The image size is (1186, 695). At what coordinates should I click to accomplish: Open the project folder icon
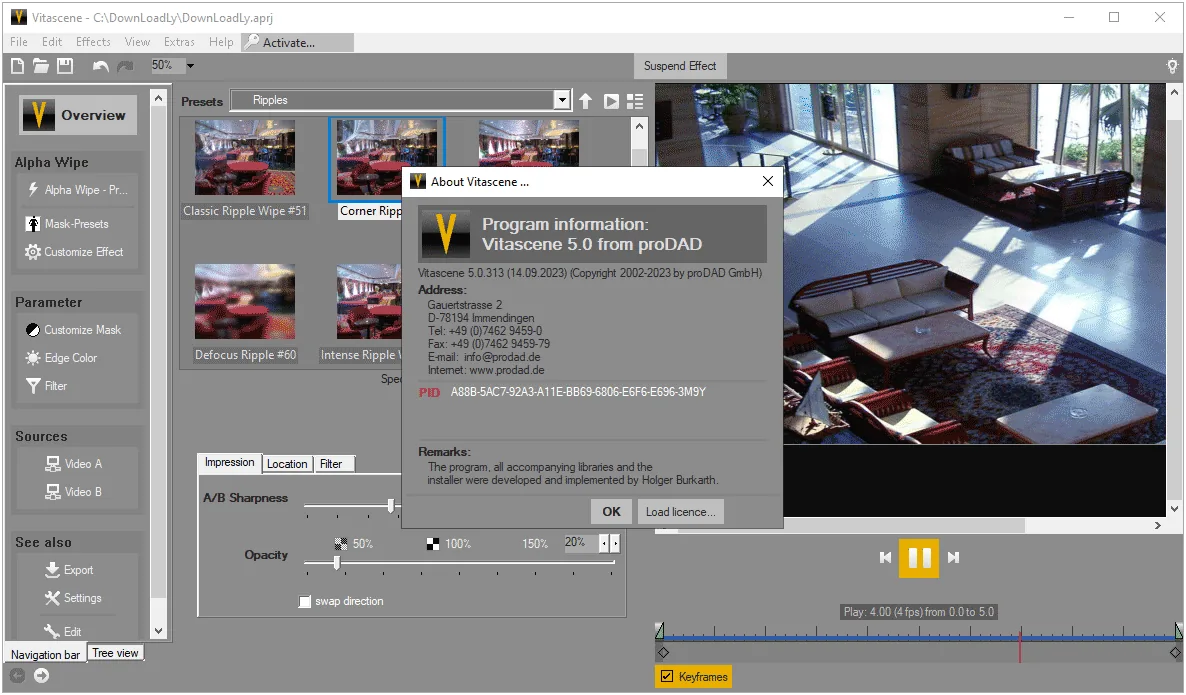(x=41, y=66)
